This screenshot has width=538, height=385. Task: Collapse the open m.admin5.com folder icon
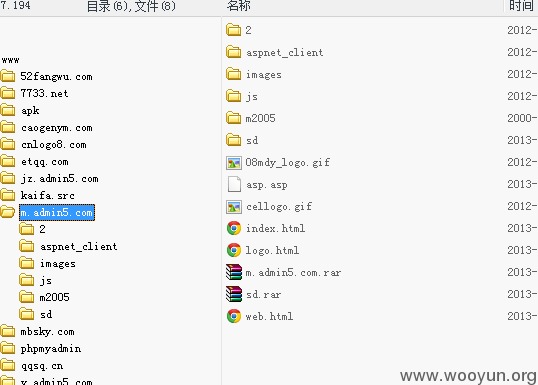click(x=8, y=212)
